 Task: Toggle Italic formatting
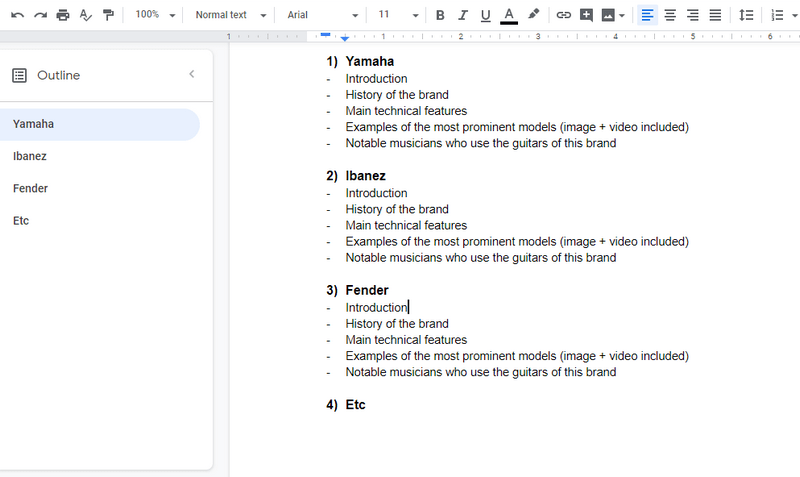click(463, 15)
